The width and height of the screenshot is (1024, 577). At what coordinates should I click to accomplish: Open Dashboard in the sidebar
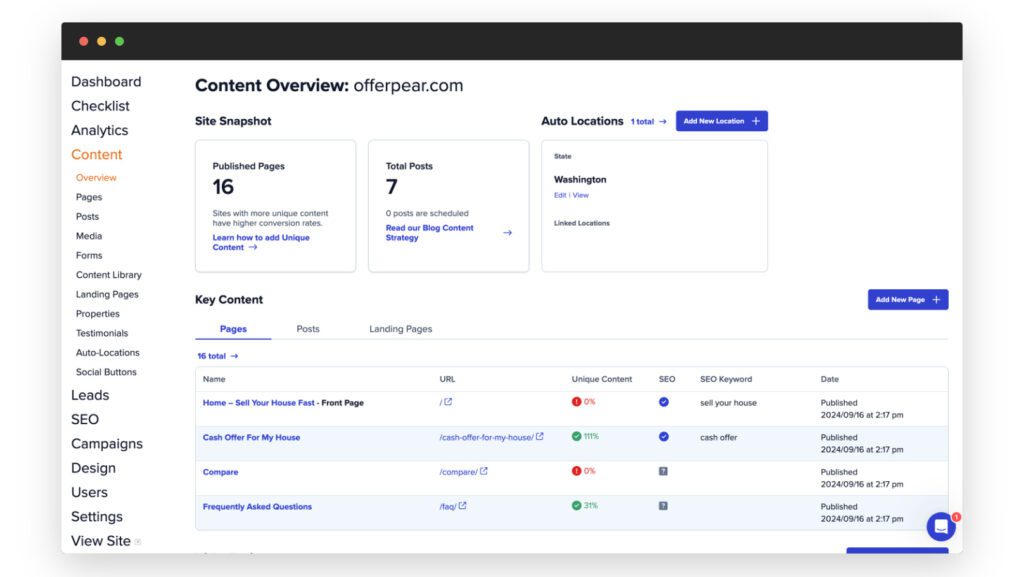pyautogui.click(x=106, y=82)
